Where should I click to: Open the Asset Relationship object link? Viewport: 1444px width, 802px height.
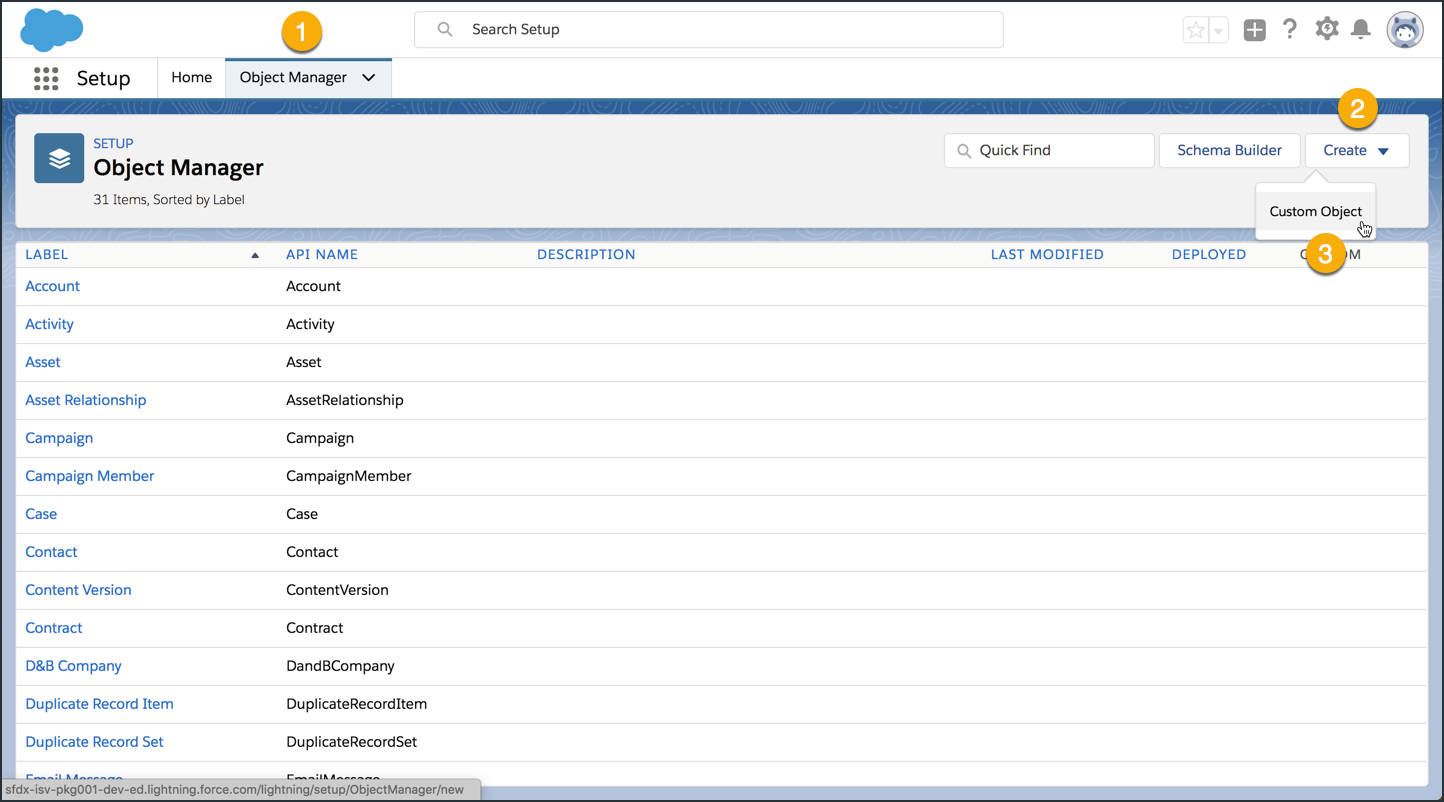coord(86,400)
